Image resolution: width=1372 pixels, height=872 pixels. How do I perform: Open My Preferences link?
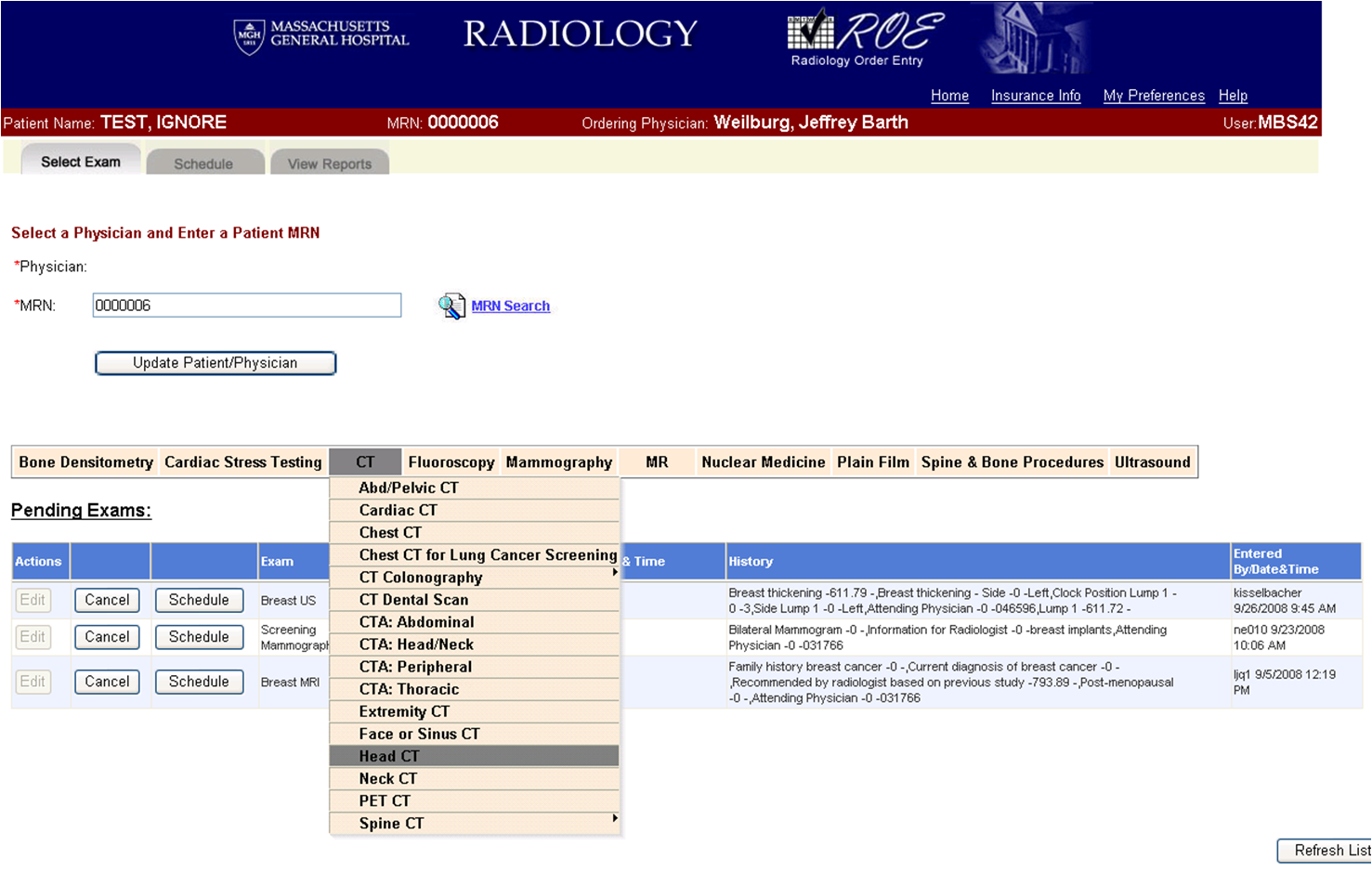point(1154,96)
